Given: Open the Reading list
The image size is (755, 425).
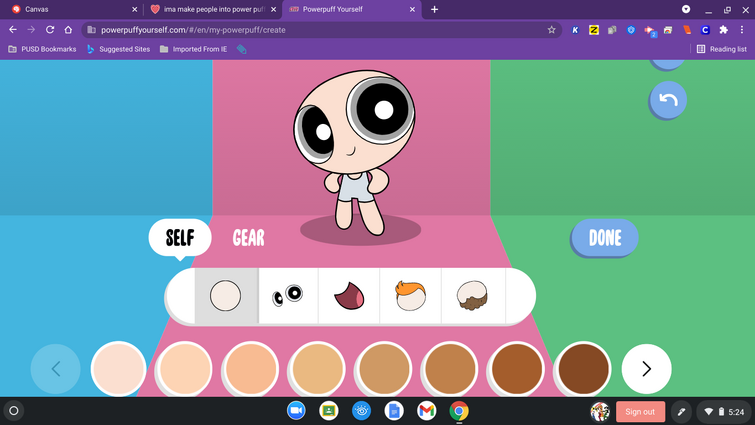Looking at the screenshot, I should coord(722,49).
